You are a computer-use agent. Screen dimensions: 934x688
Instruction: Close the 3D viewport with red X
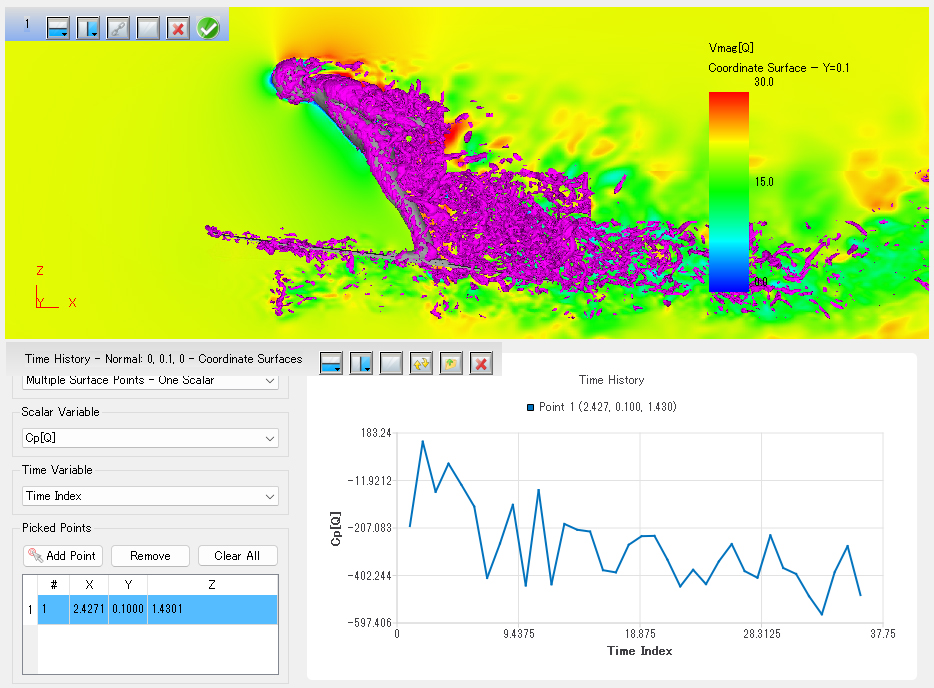(178, 28)
